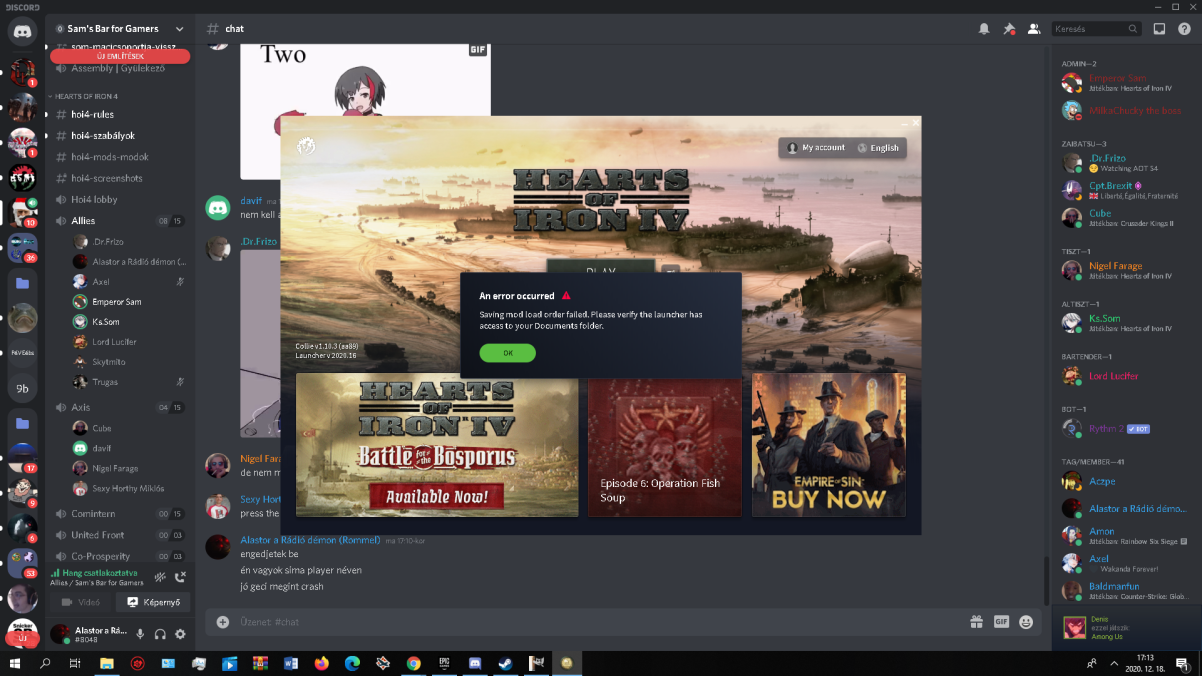Viewport: 1202px width, 676px height.
Task: Open the GIF picker in the message bar
Action: 1001,621
